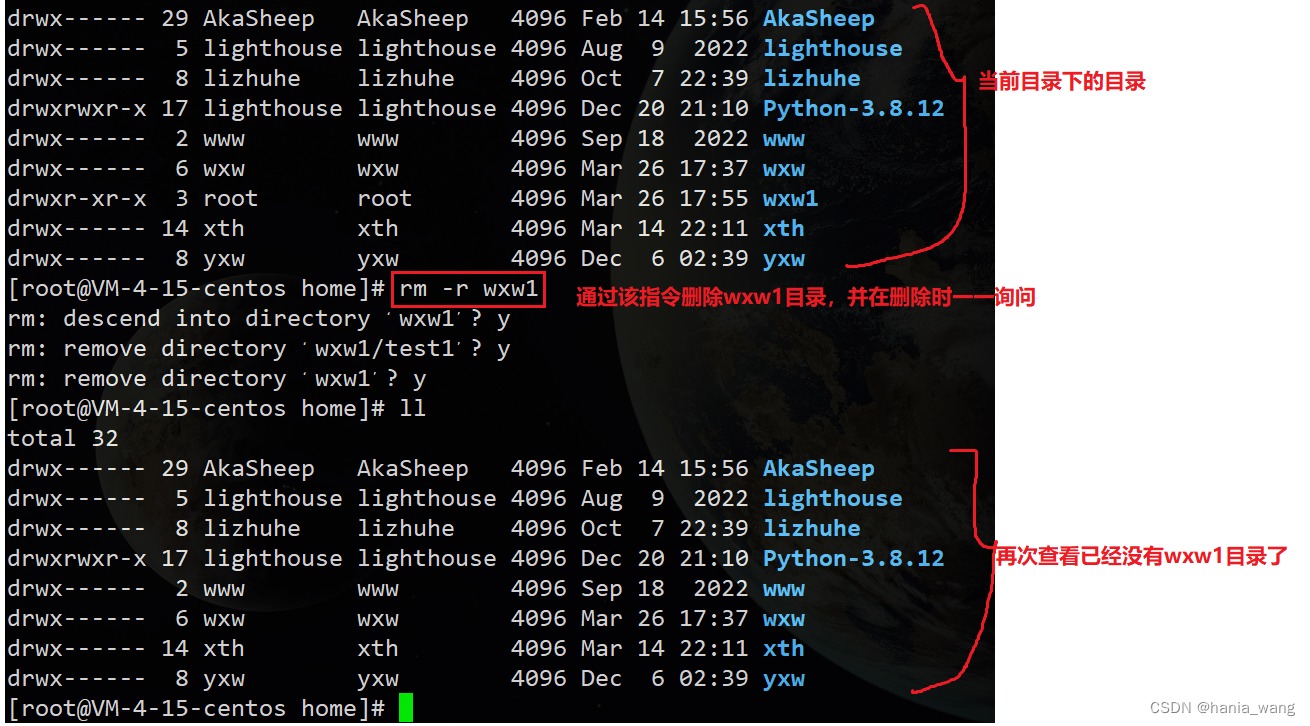Click blue lighthouse name dated Aug 9 2022, upper listing
This screenshot has height=726, width=1310.
click(x=832, y=49)
